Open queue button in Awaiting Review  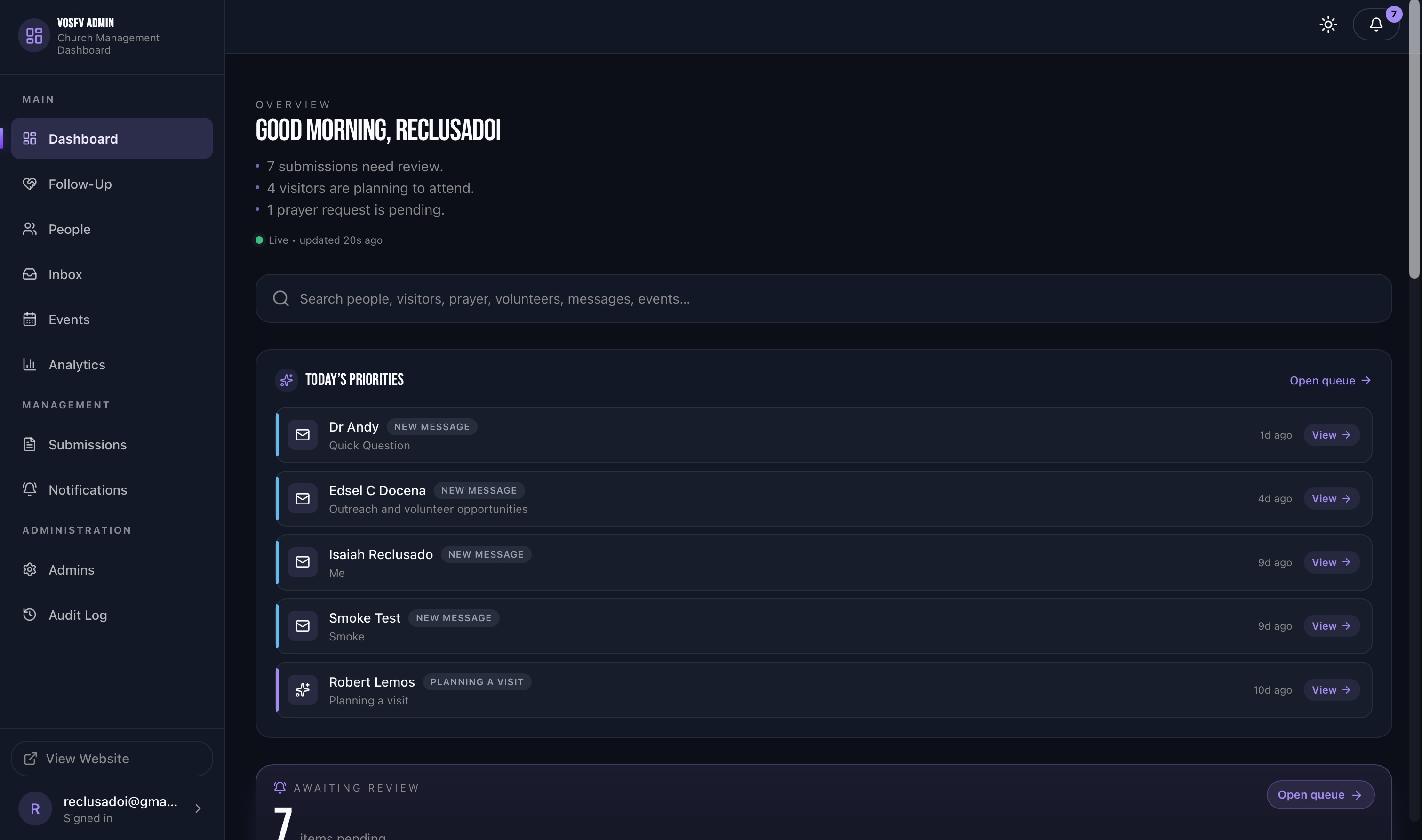coord(1319,795)
